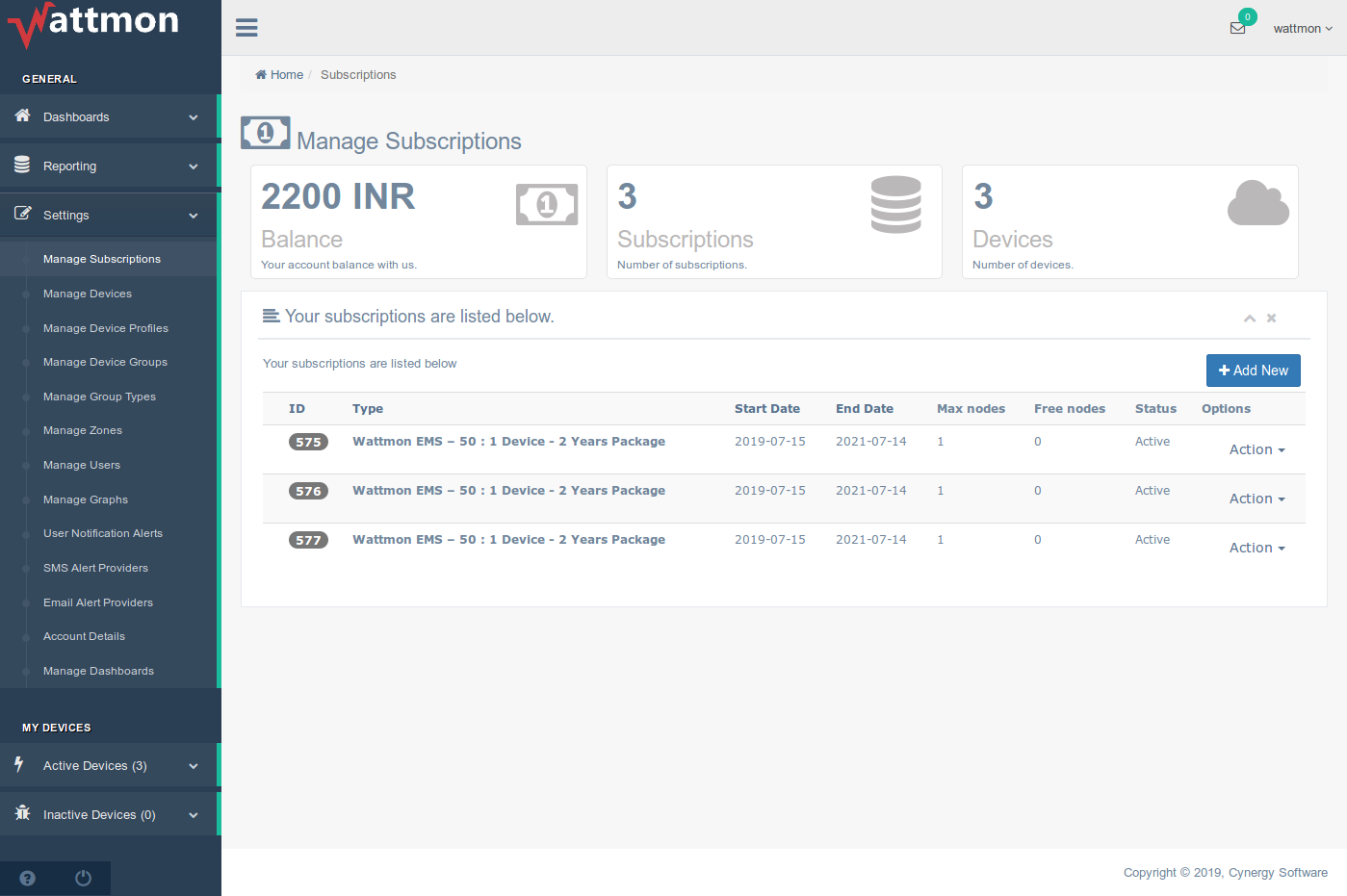
Task: Click the Add New button
Action: 1253,371
